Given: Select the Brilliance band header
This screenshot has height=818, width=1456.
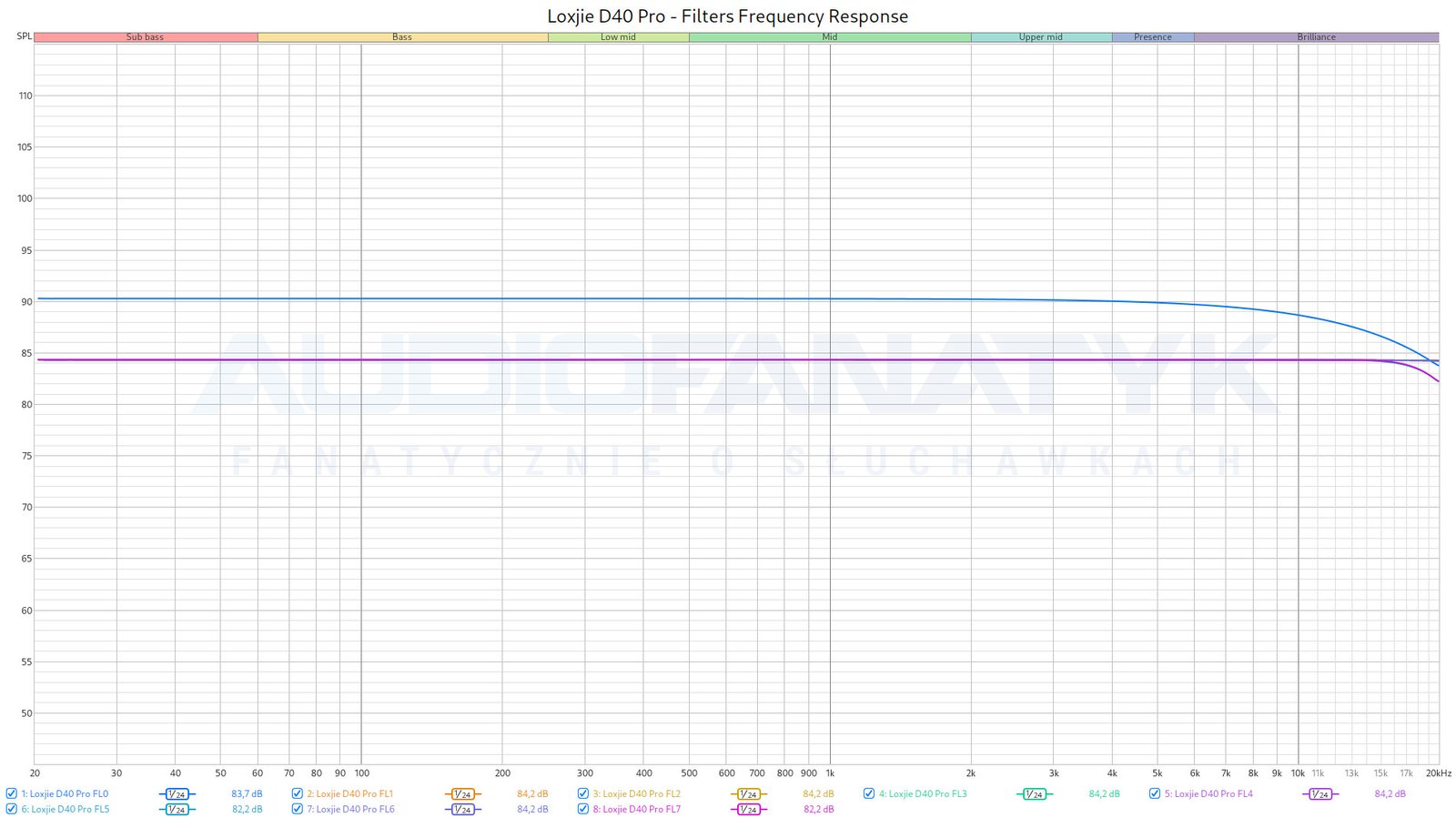Looking at the screenshot, I should coord(1316,37).
